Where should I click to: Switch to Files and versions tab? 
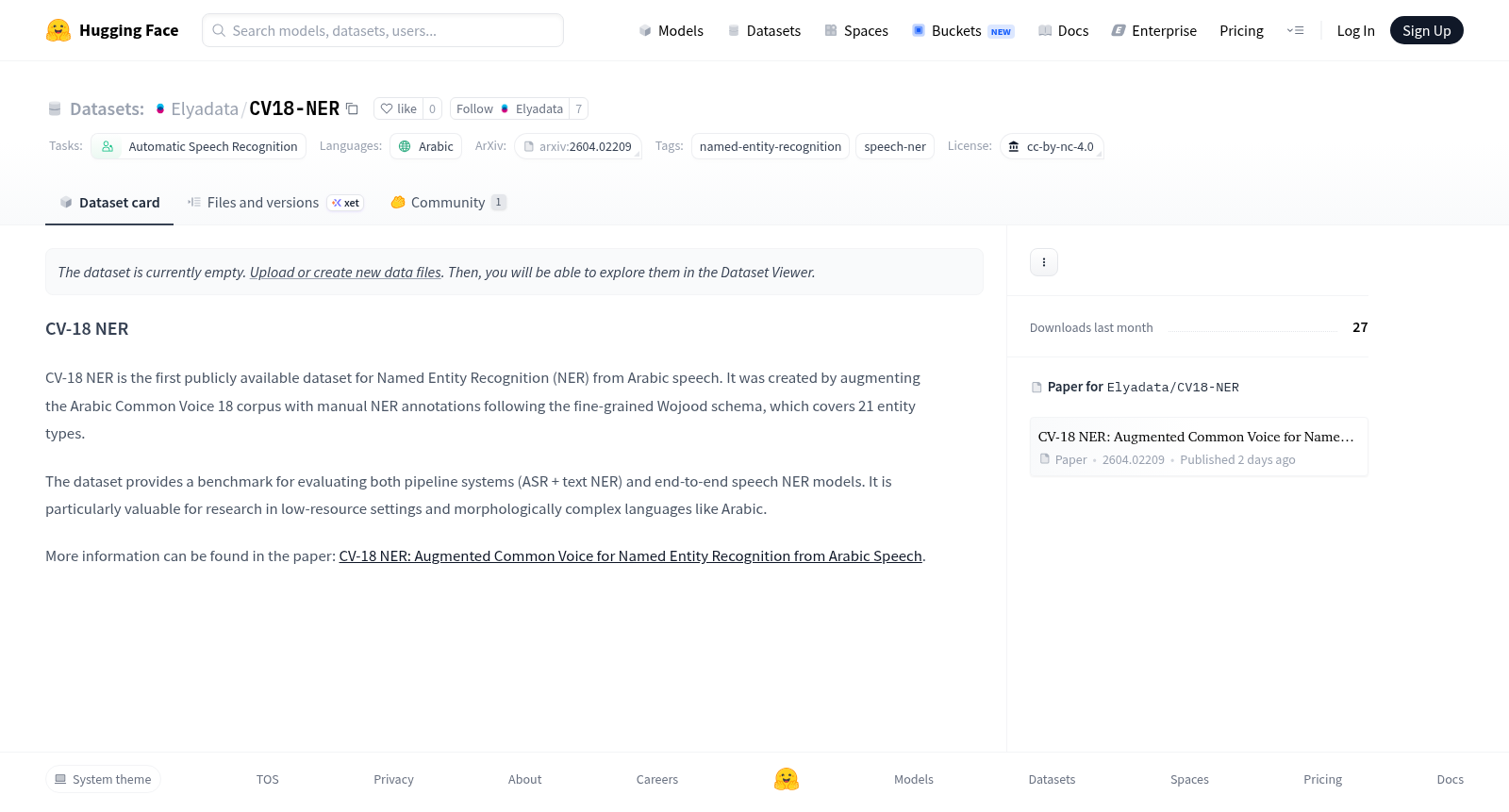(x=275, y=203)
